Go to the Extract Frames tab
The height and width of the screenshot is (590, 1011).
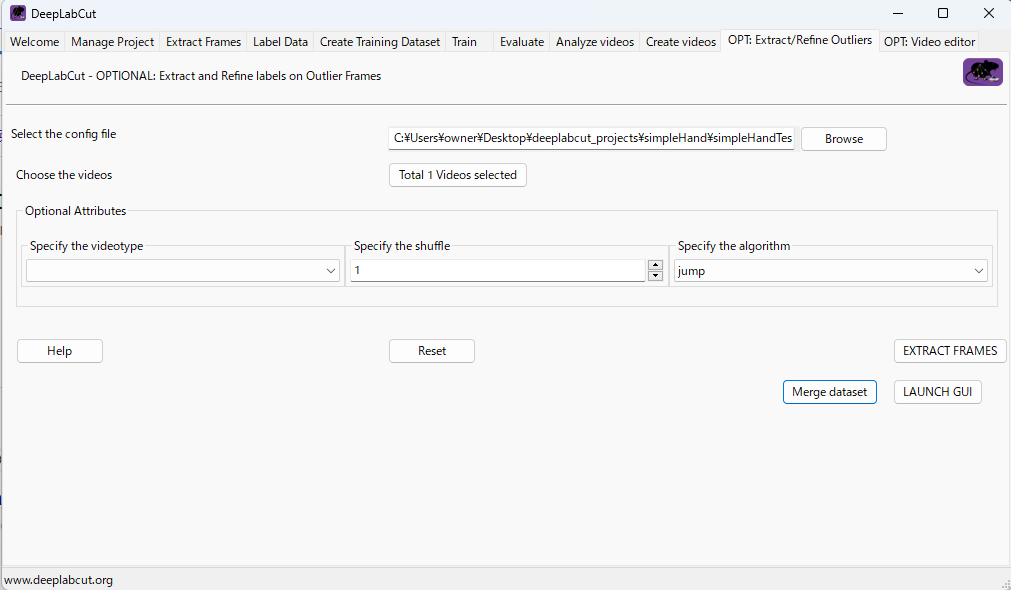point(203,42)
